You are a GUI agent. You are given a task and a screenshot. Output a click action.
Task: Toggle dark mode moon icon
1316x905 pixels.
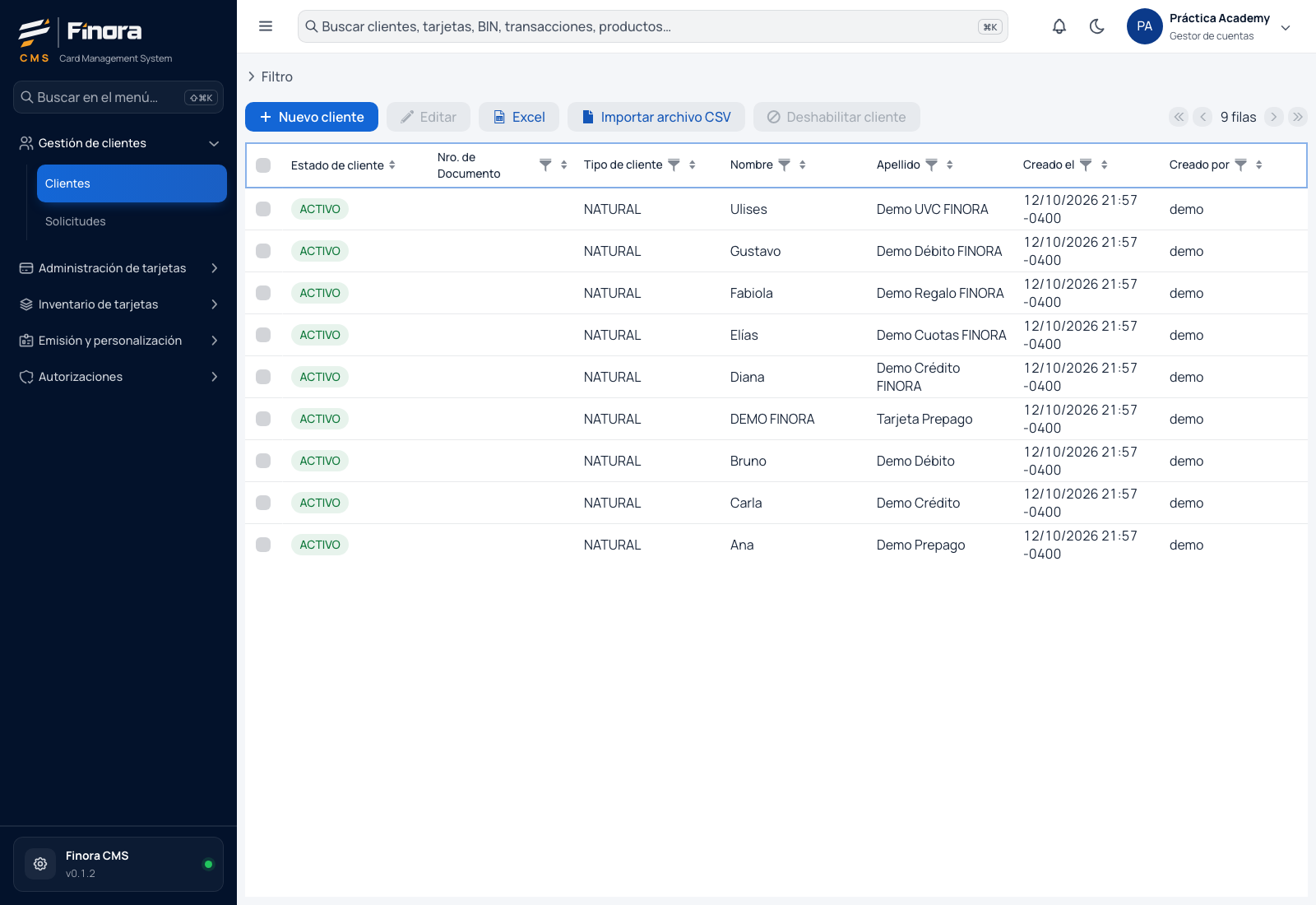[1097, 26]
